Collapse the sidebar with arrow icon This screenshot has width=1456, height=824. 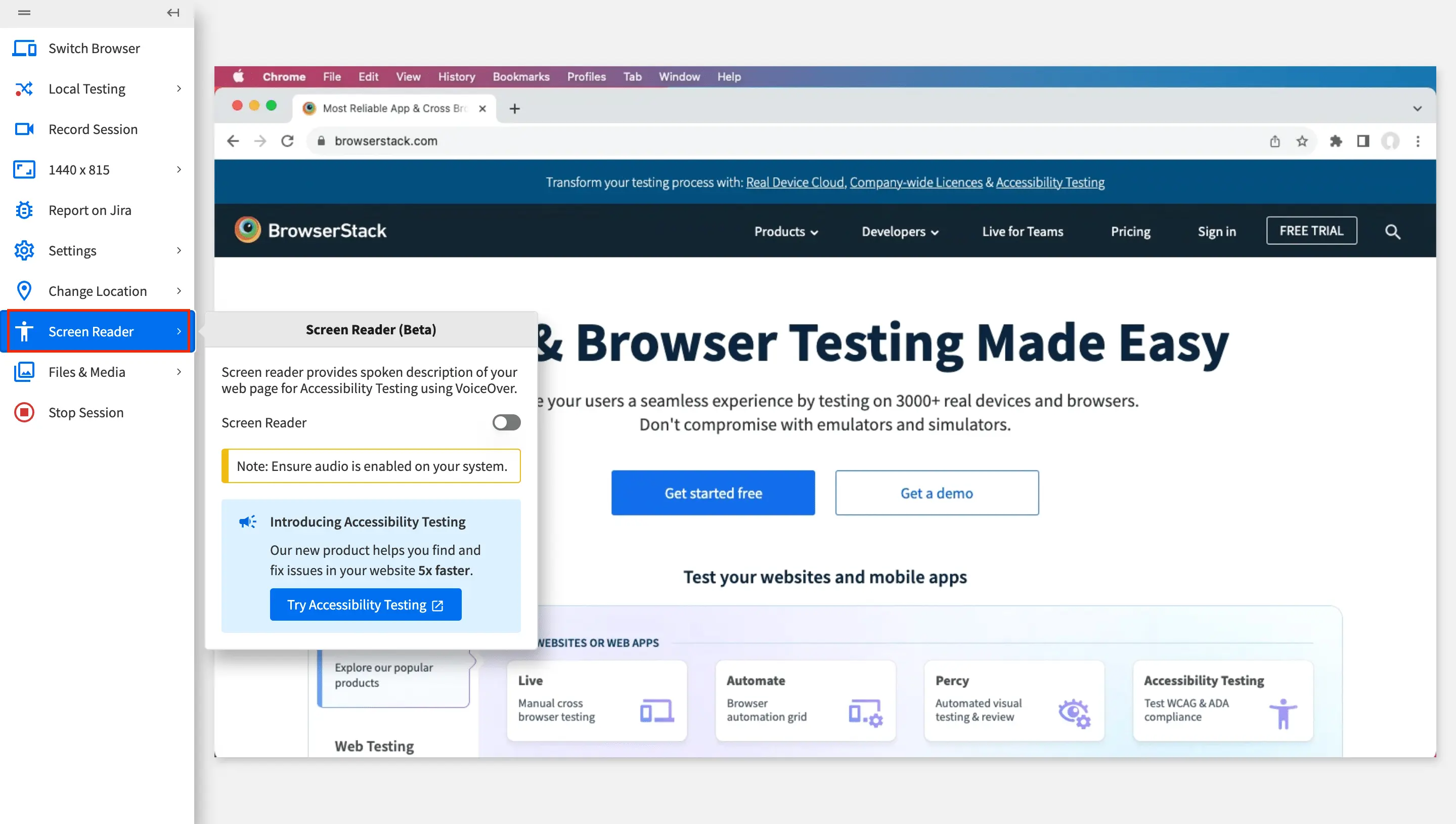[x=173, y=13]
